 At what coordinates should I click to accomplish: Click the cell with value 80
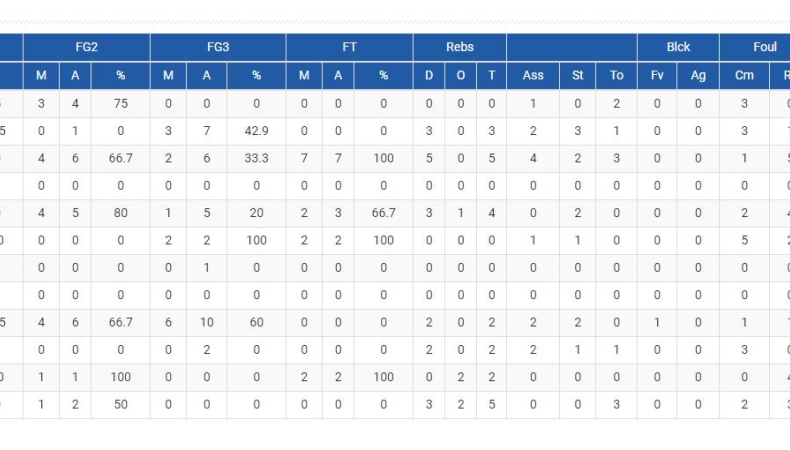point(120,212)
